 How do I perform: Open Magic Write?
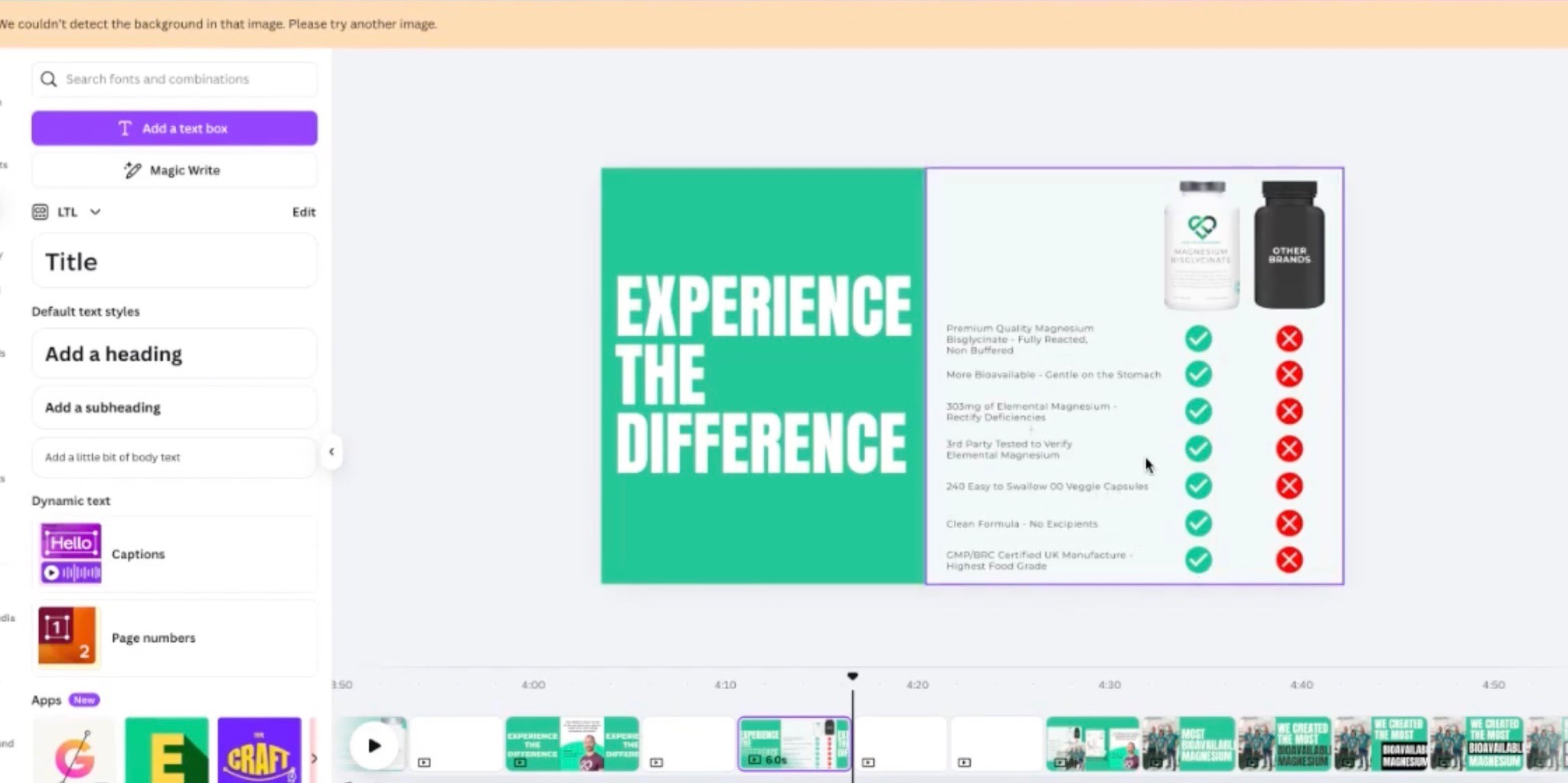175,170
